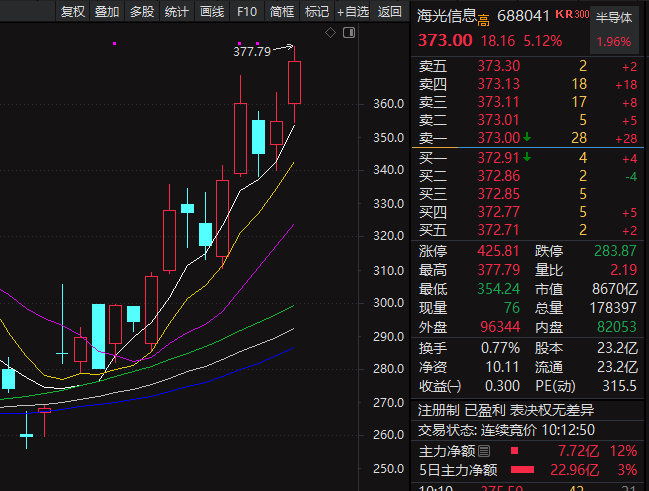Click the 复权 toolbar button
The image size is (649, 491).
coord(73,12)
